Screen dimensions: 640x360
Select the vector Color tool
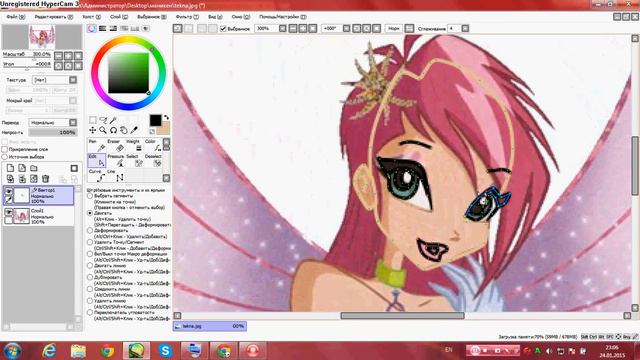coord(153,145)
